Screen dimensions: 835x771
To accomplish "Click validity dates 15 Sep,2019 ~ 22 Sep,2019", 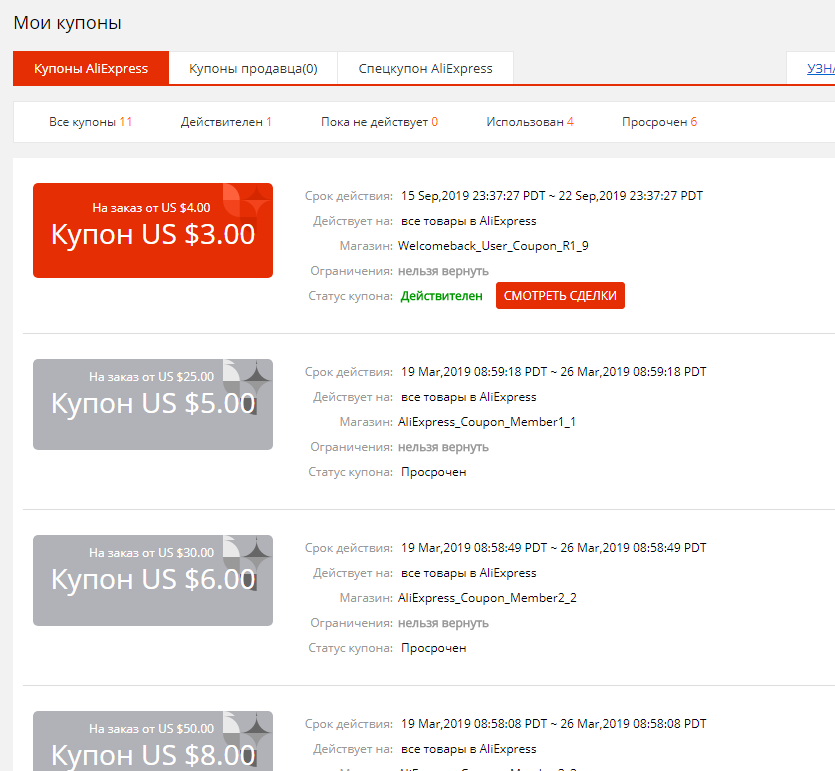I will pos(552,196).
